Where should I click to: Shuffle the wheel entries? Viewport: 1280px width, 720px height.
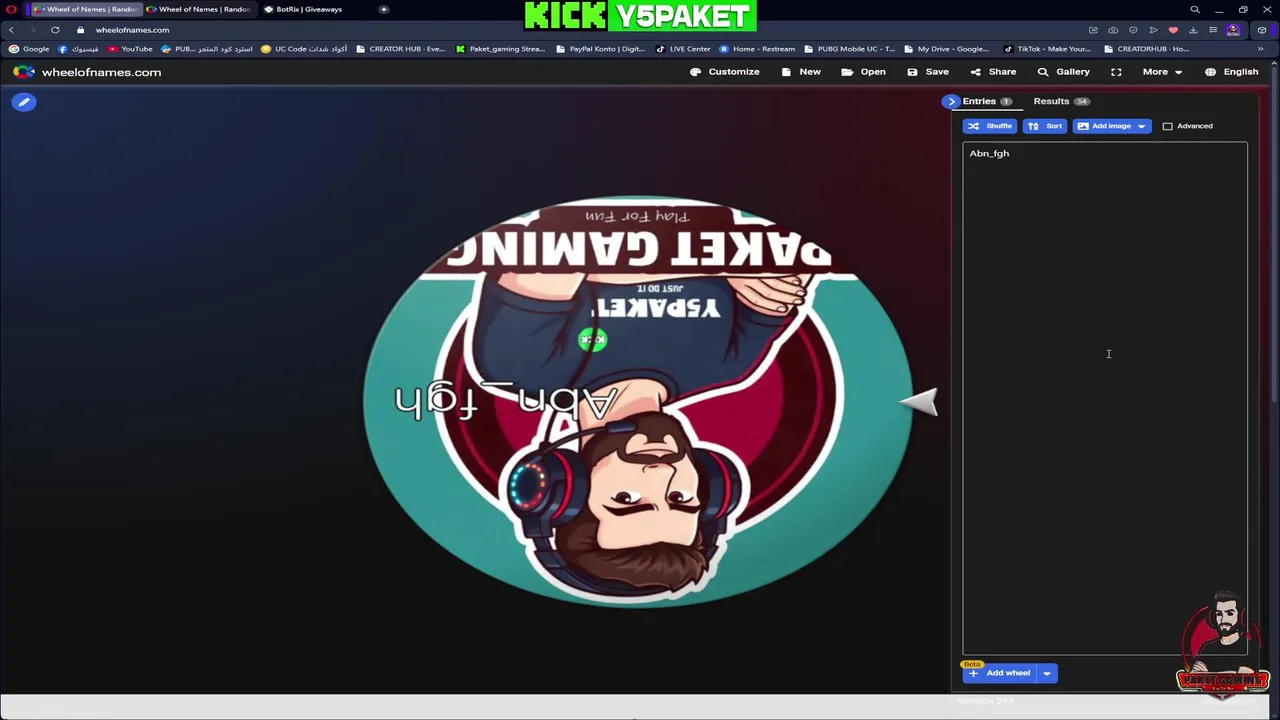[x=990, y=126]
